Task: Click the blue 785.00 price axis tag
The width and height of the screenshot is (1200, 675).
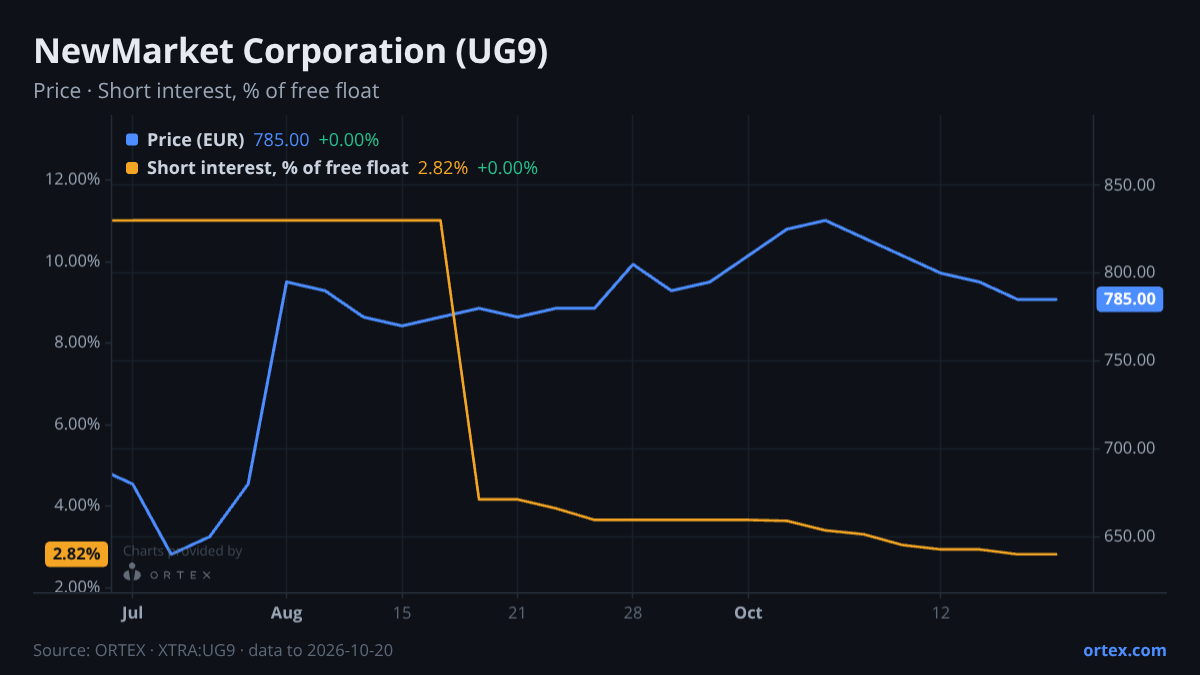Action: click(1130, 299)
